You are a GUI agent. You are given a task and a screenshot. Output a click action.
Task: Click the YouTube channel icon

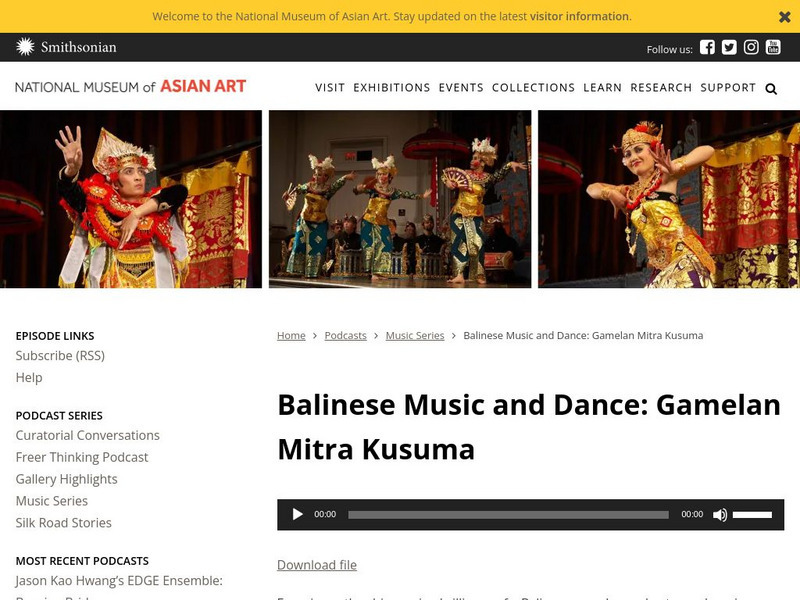click(771, 45)
